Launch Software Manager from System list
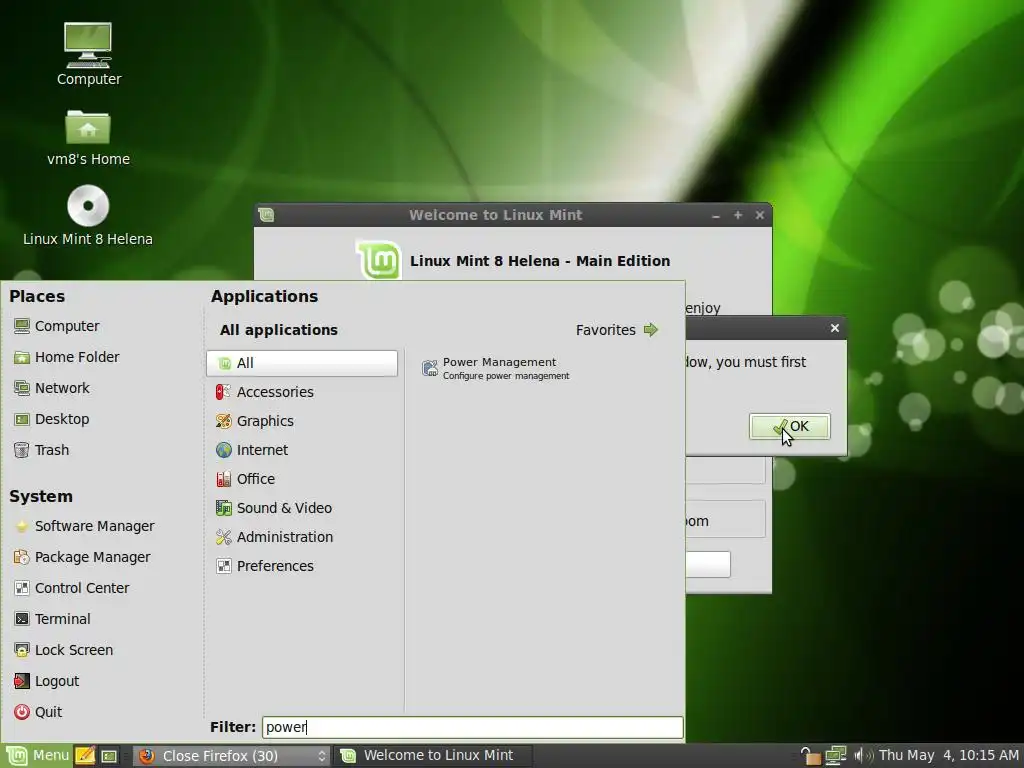This screenshot has width=1024, height=768. (84, 526)
